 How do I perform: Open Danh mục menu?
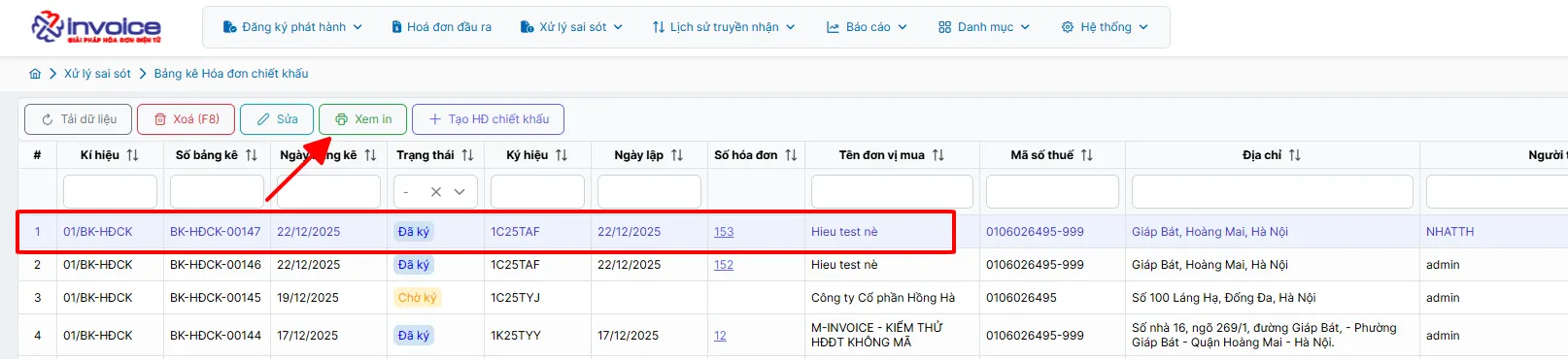984,27
